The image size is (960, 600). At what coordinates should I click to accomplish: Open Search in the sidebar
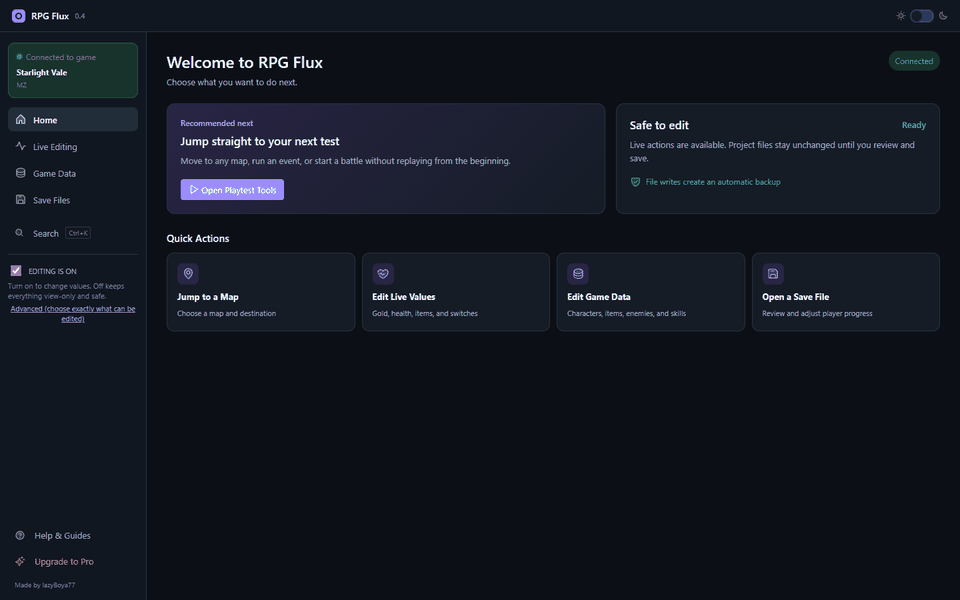[x=73, y=233]
